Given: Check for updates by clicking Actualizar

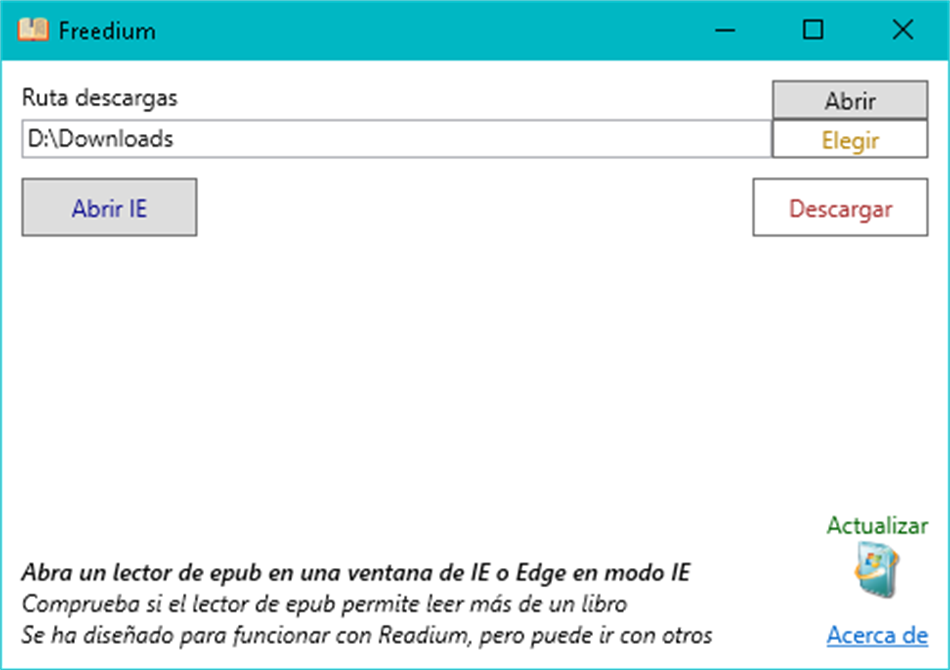Looking at the screenshot, I should click(876, 524).
